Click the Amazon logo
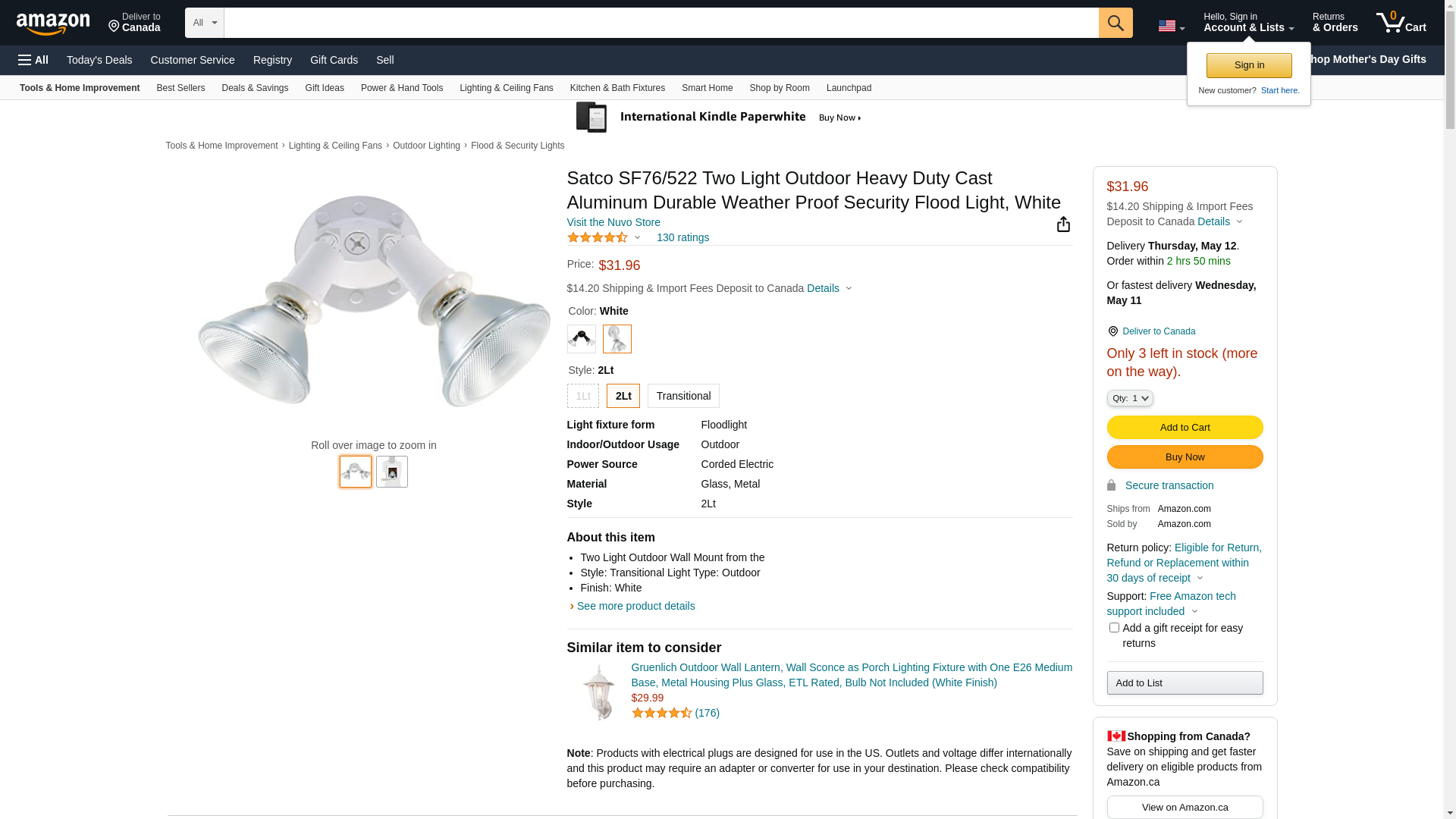The image size is (1456, 819). pos(53,24)
